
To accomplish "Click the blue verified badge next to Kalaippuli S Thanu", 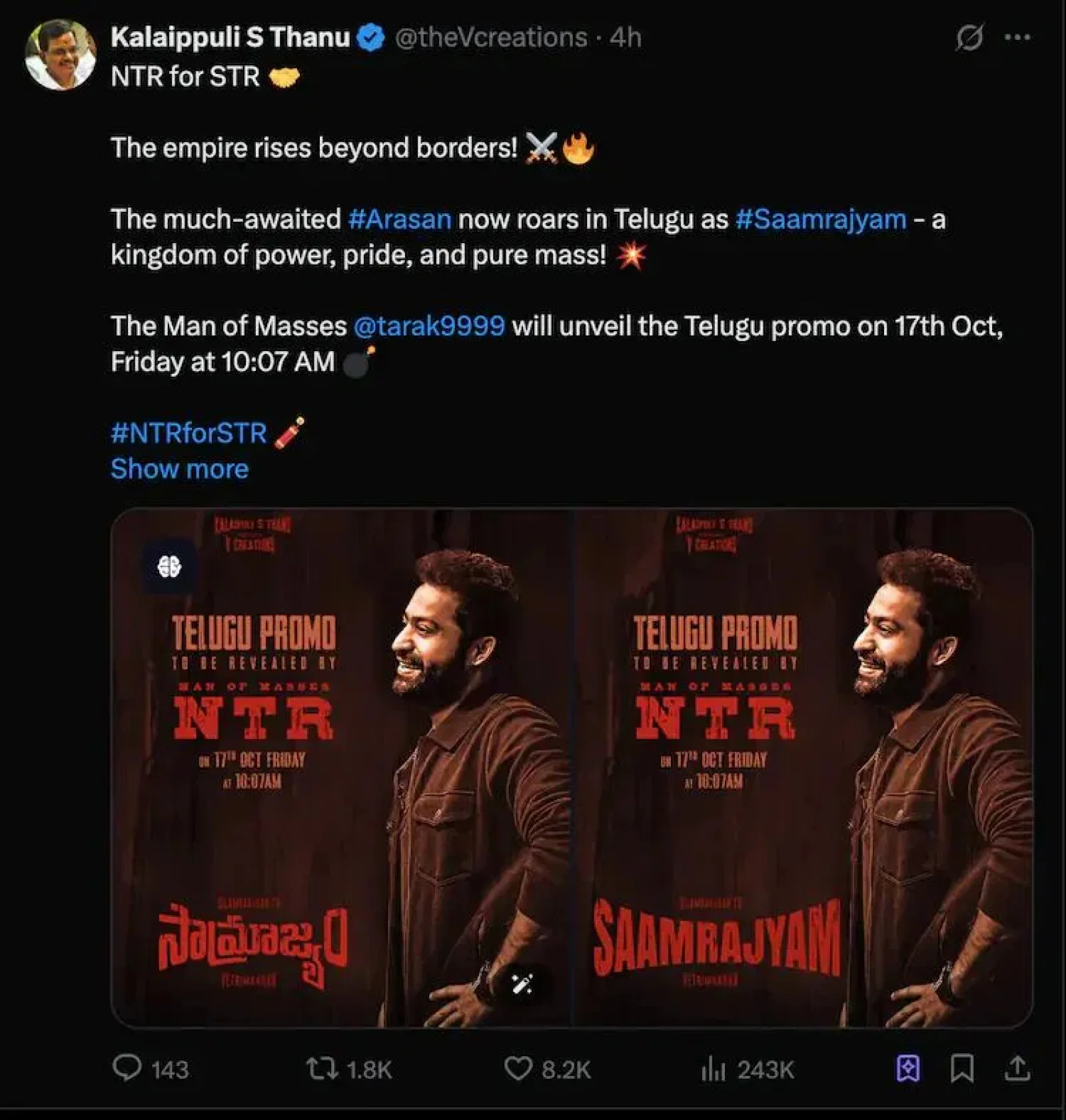I will [x=370, y=38].
